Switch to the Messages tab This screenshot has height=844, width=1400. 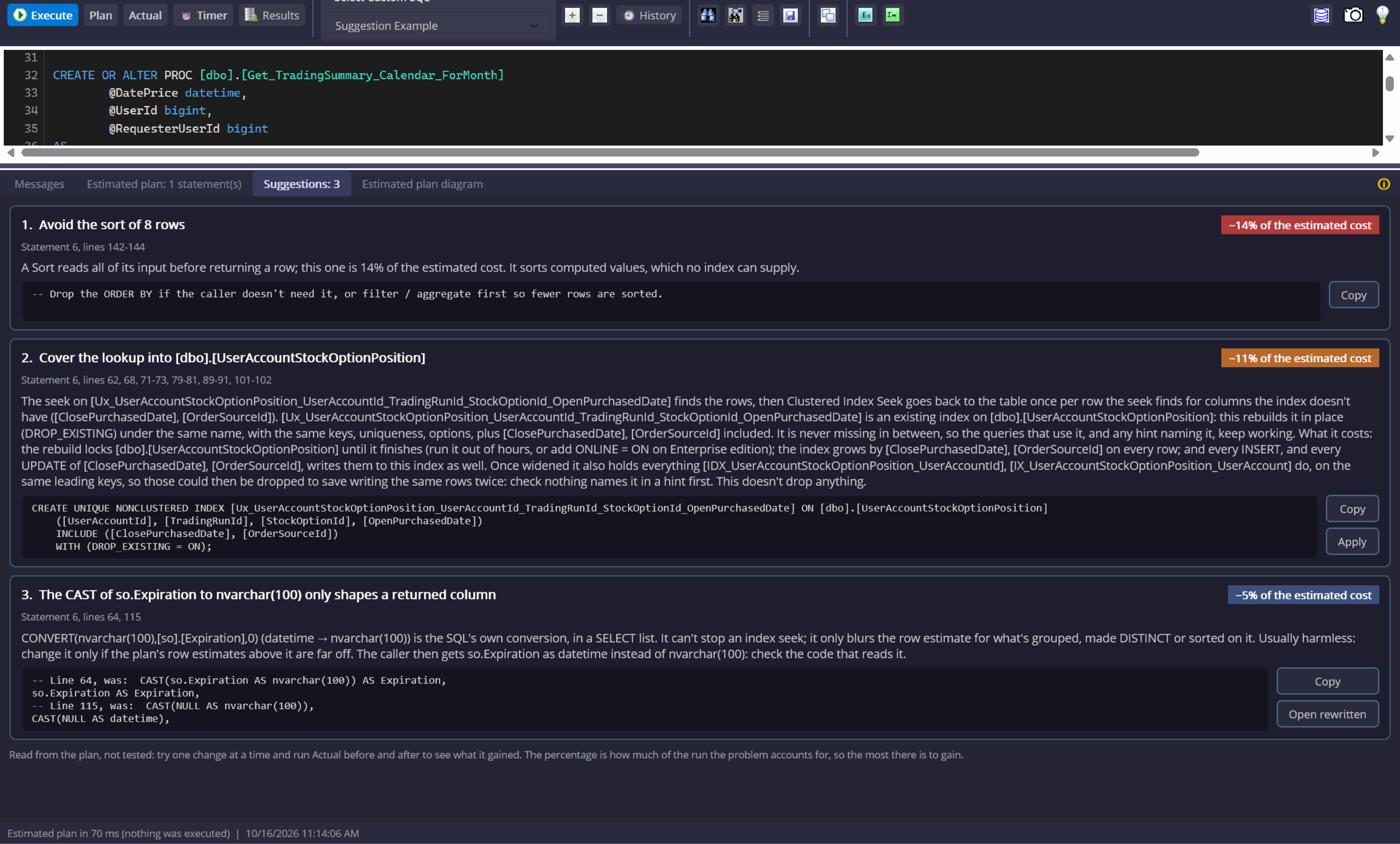tap(39, 184)
